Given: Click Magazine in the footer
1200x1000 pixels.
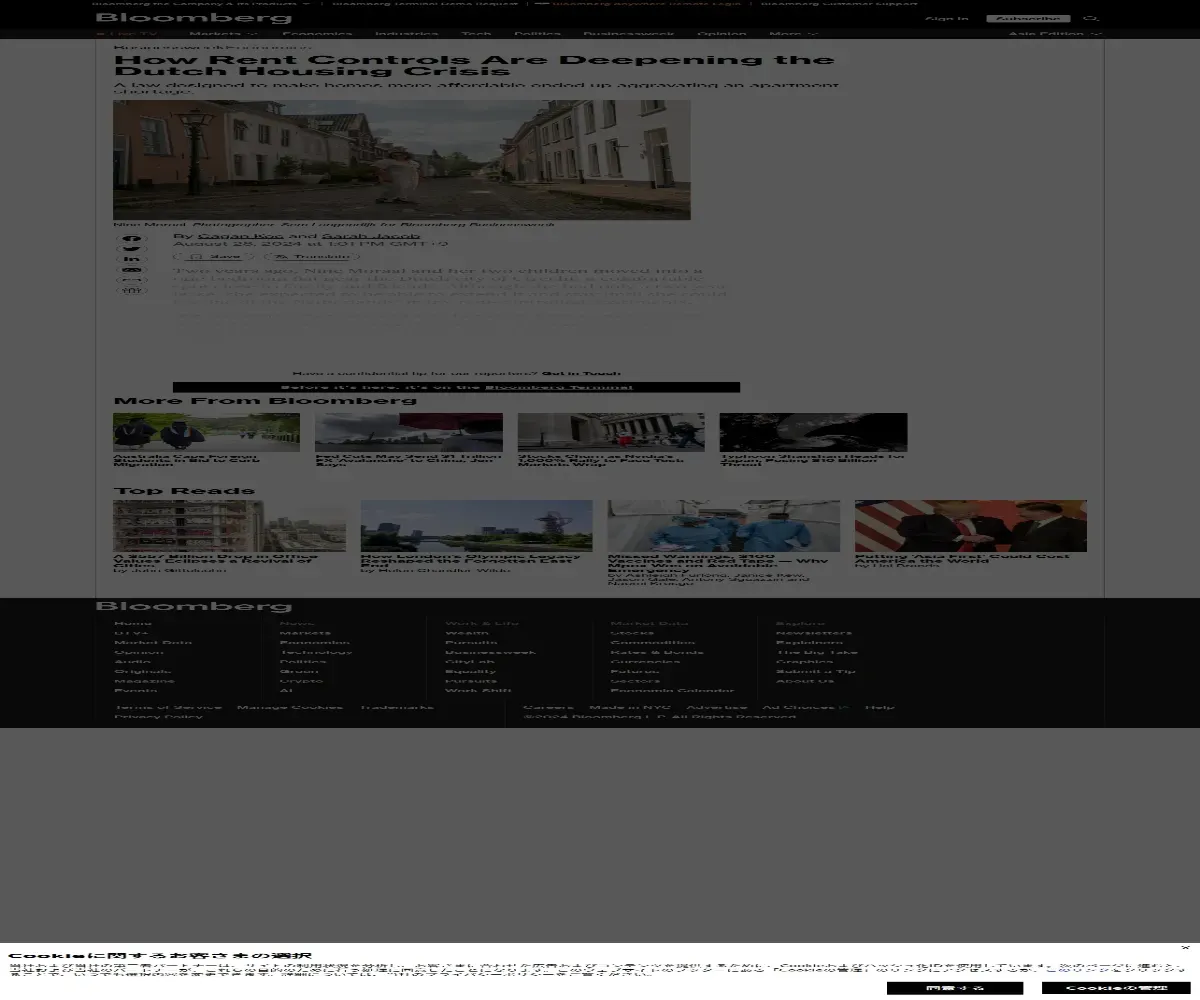Looking at the screenshot, I should (144, 681).
